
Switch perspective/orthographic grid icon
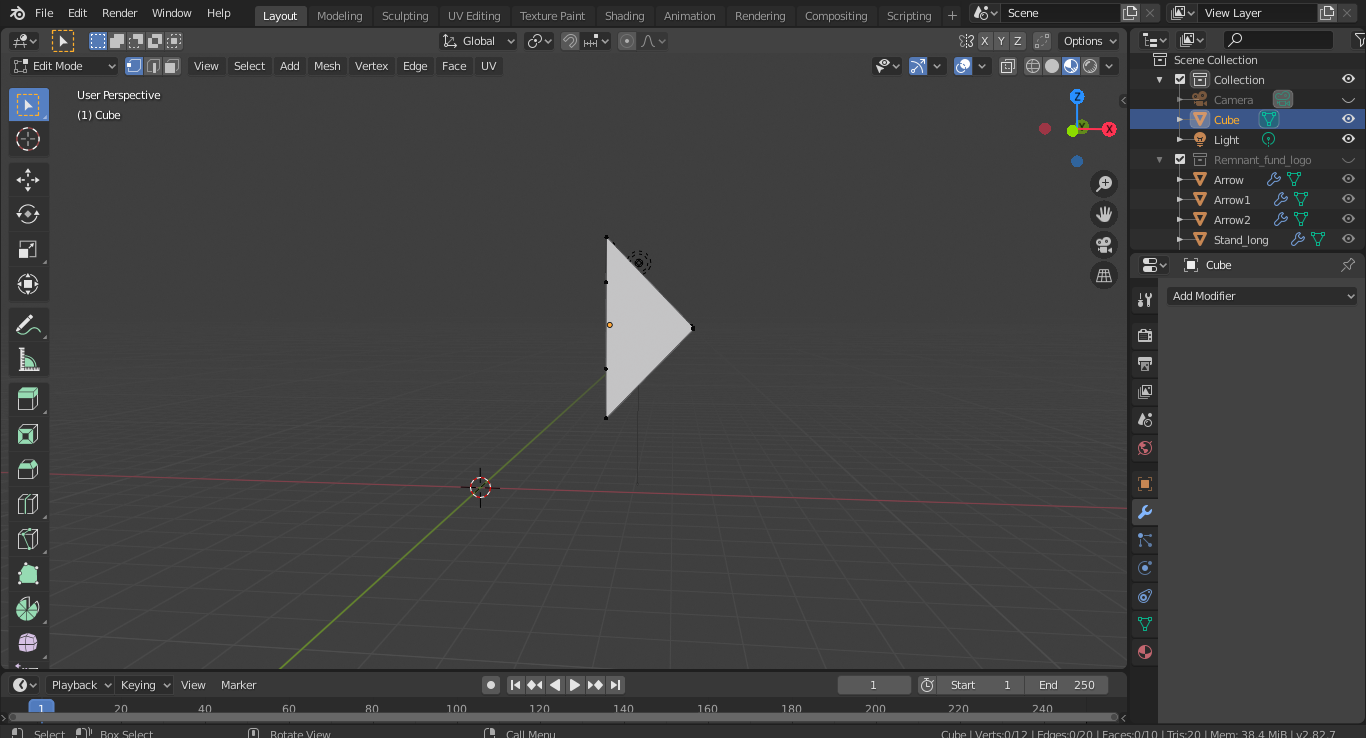[1104, 276]
